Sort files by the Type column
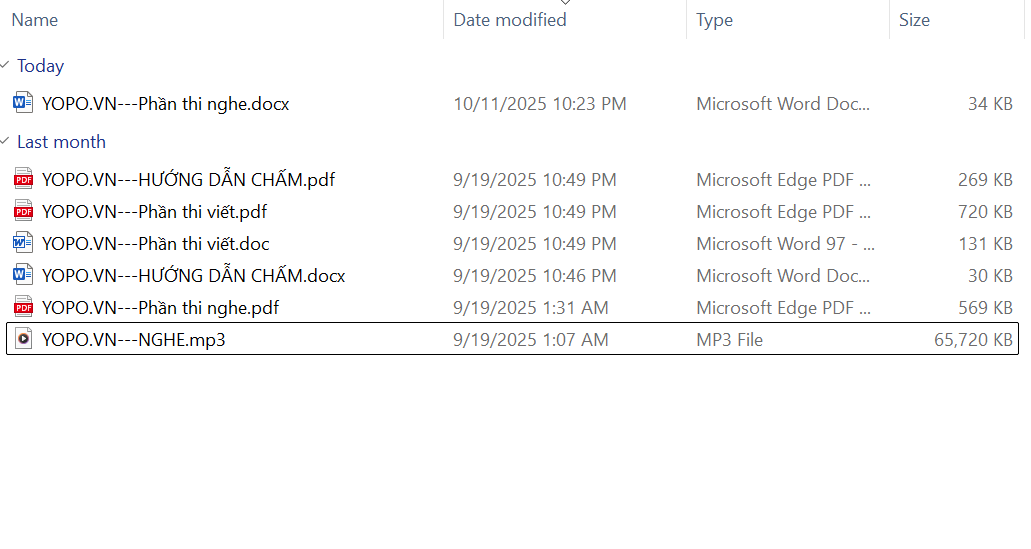The height and width of the screenshot is (549, 1031). [714, 20]
